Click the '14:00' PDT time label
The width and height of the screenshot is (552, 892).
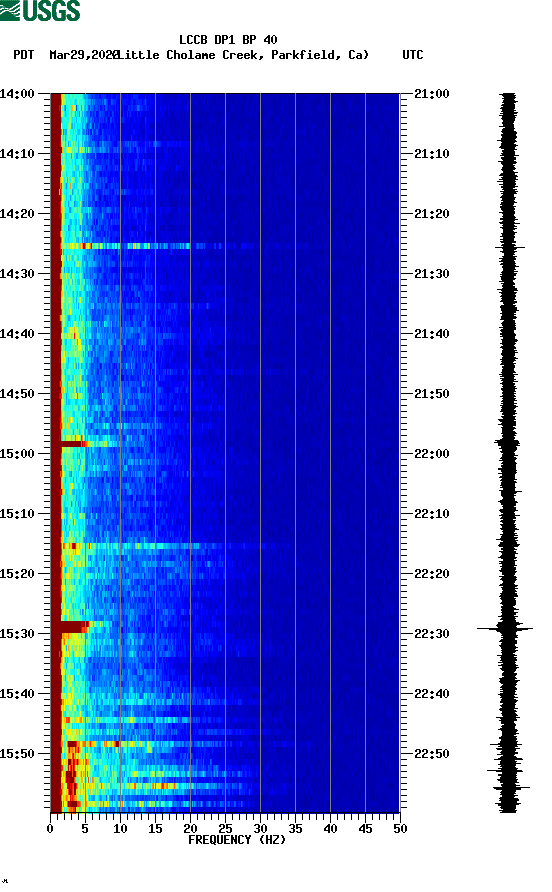[x=17, y=94]
